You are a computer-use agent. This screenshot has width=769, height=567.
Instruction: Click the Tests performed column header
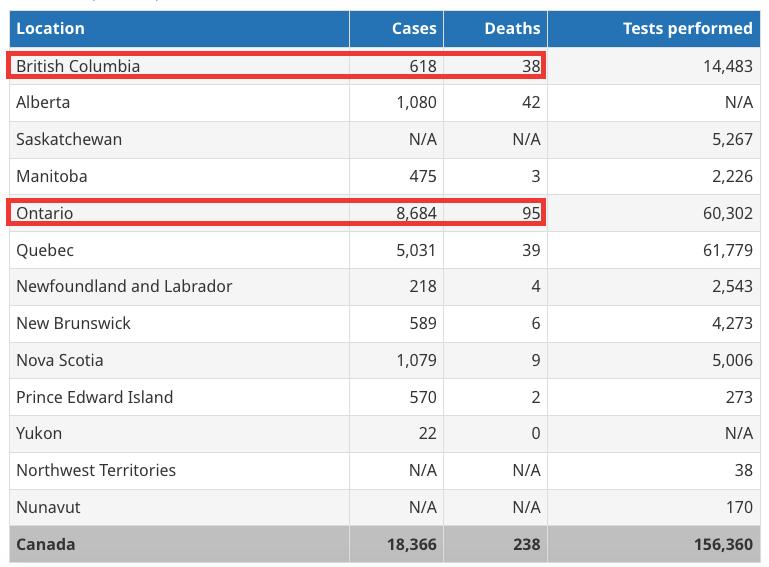tap(687, 28)
